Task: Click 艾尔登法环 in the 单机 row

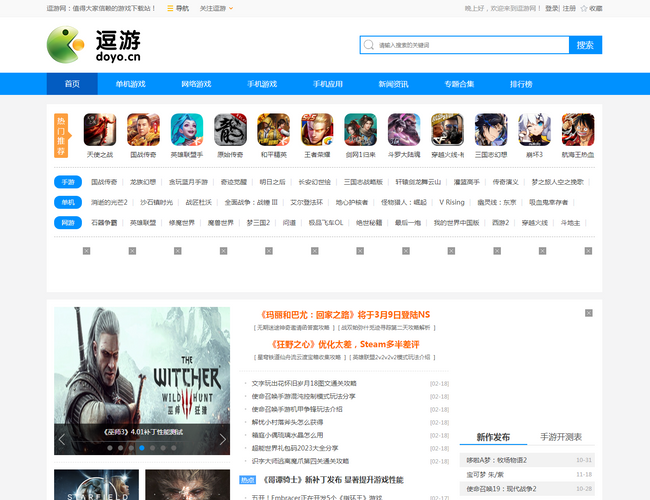Action: pyautogui.click(x=307, y=202)
